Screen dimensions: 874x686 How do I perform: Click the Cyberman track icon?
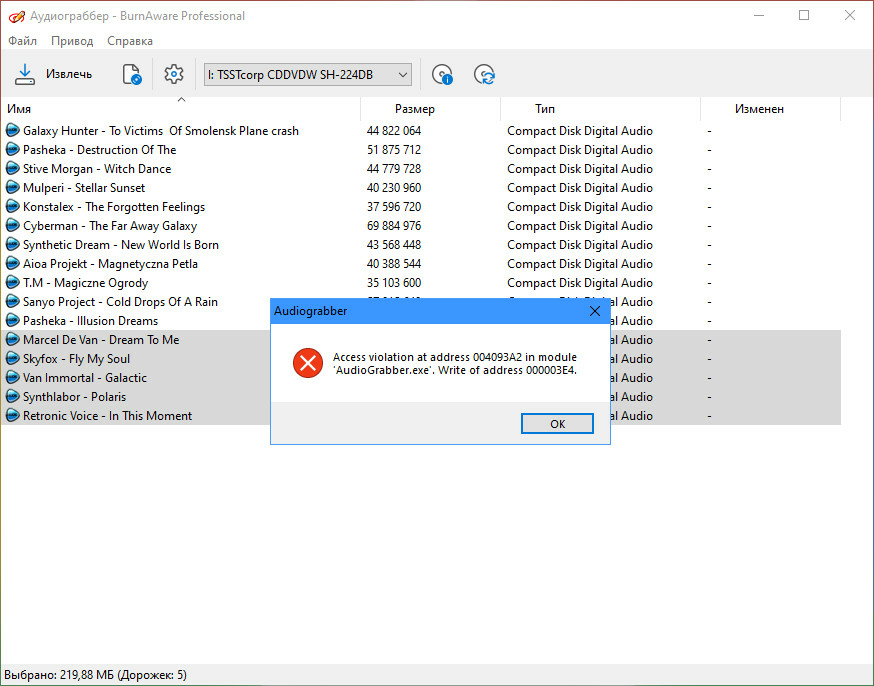click(12, 225)
